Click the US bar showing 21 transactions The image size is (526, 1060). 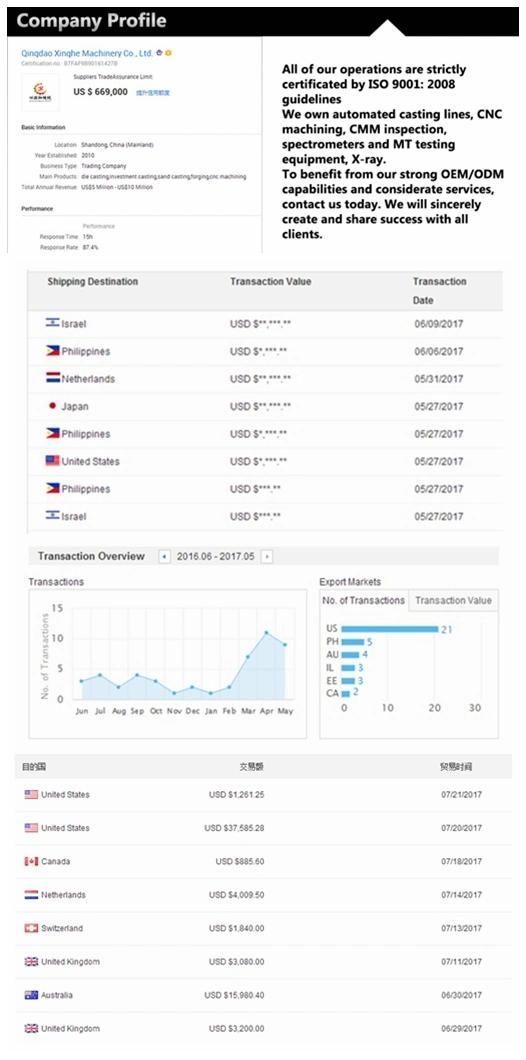(390, 629)
